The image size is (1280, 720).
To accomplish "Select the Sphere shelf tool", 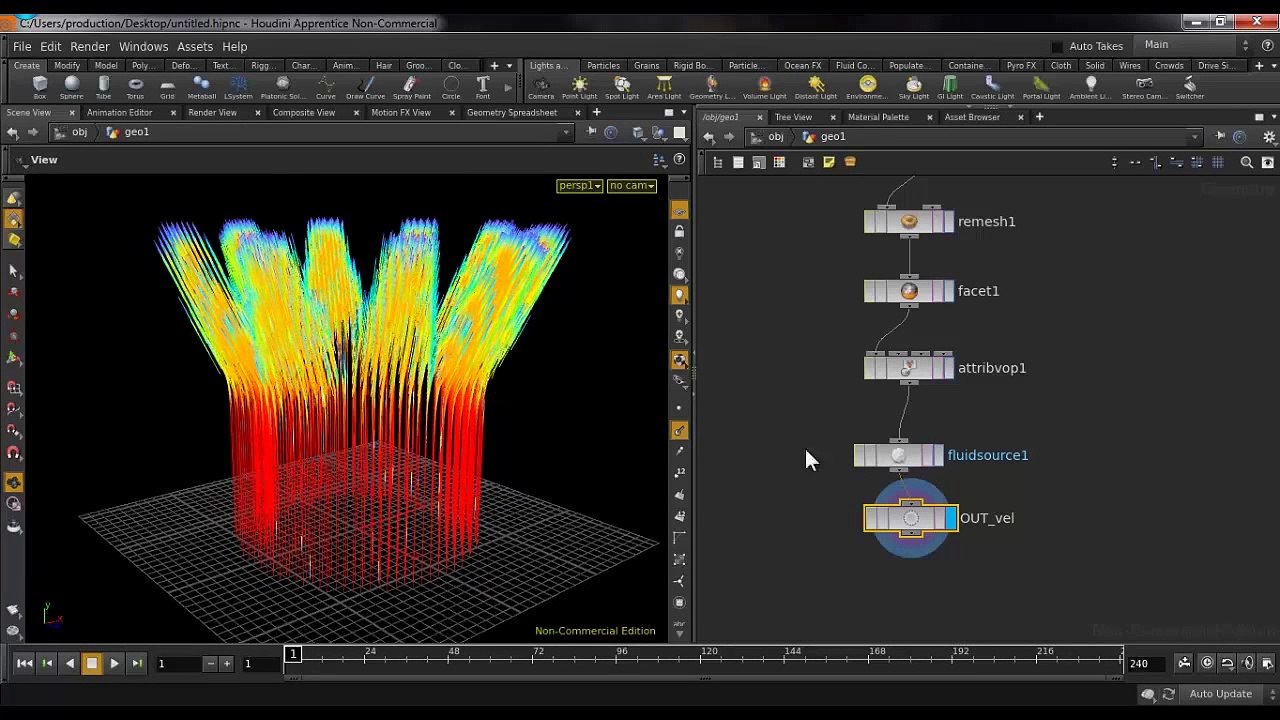I will [x=71, y=88].
